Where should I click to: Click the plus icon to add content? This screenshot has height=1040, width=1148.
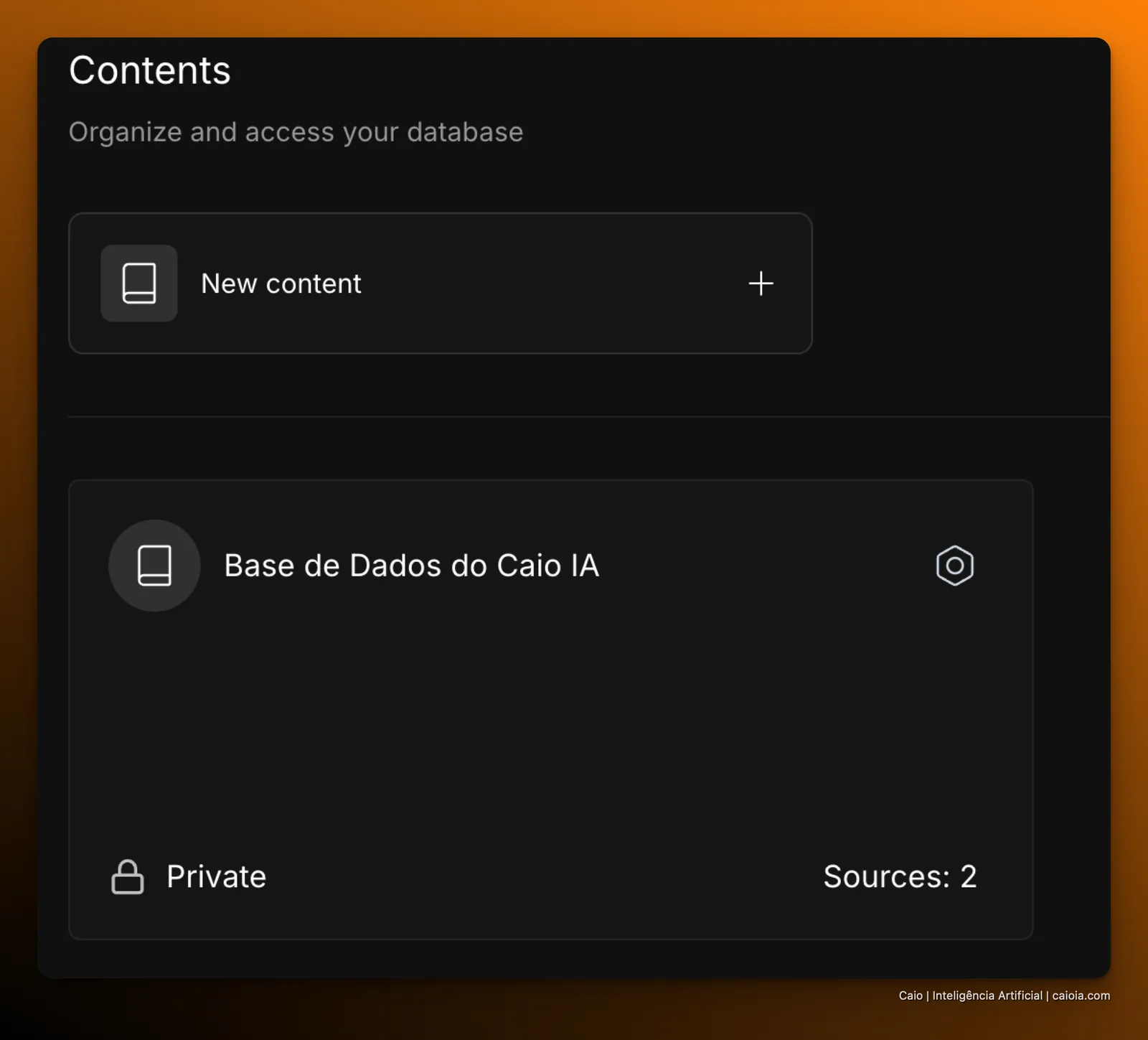point(761,284)
